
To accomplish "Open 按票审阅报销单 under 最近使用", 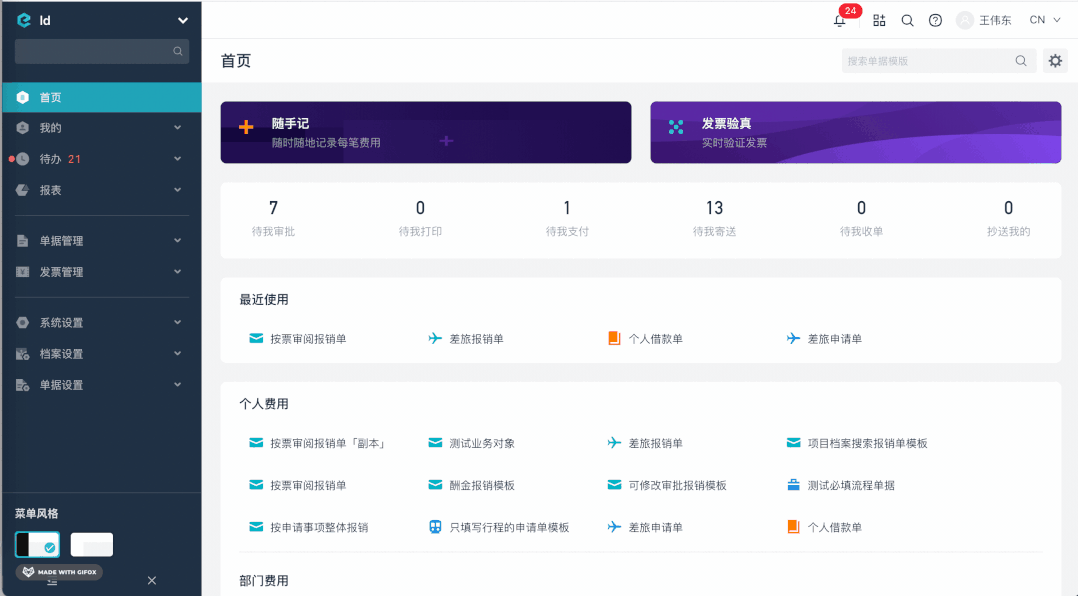I will click(298, 339).
